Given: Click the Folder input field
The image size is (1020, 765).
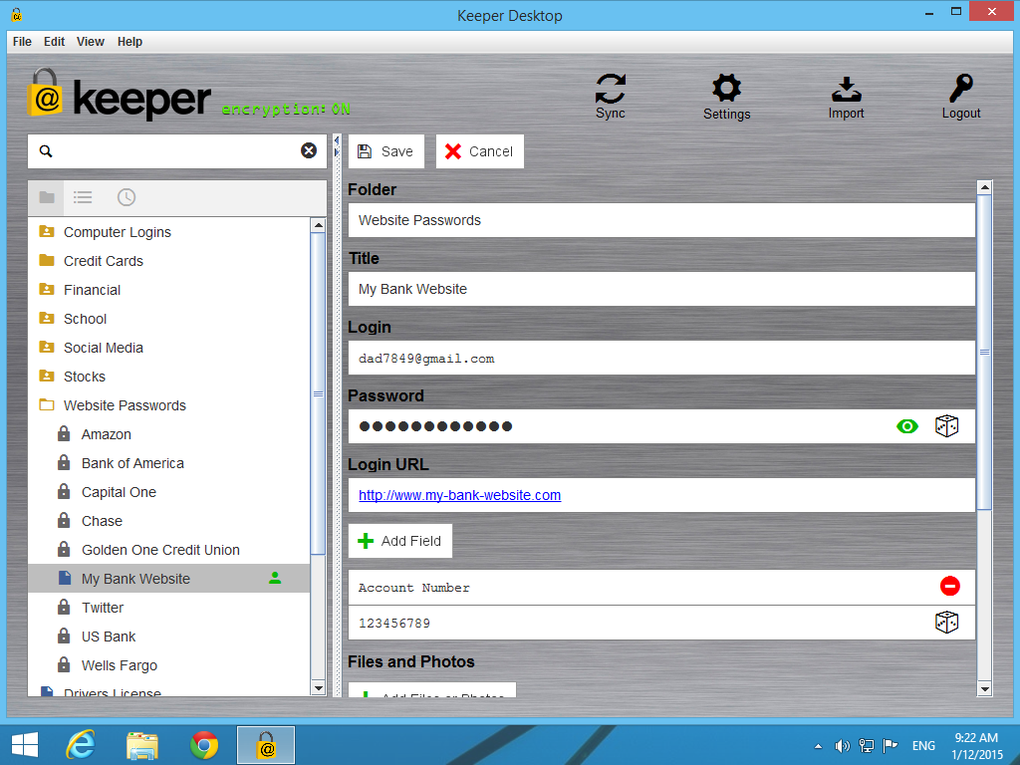Looking at the screenshot, I should point(662,220).
